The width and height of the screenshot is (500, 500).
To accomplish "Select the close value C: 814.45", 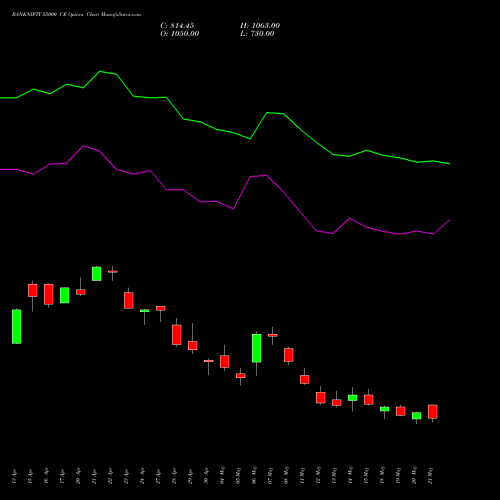I will pyautogui.click(x=177, y=26).
